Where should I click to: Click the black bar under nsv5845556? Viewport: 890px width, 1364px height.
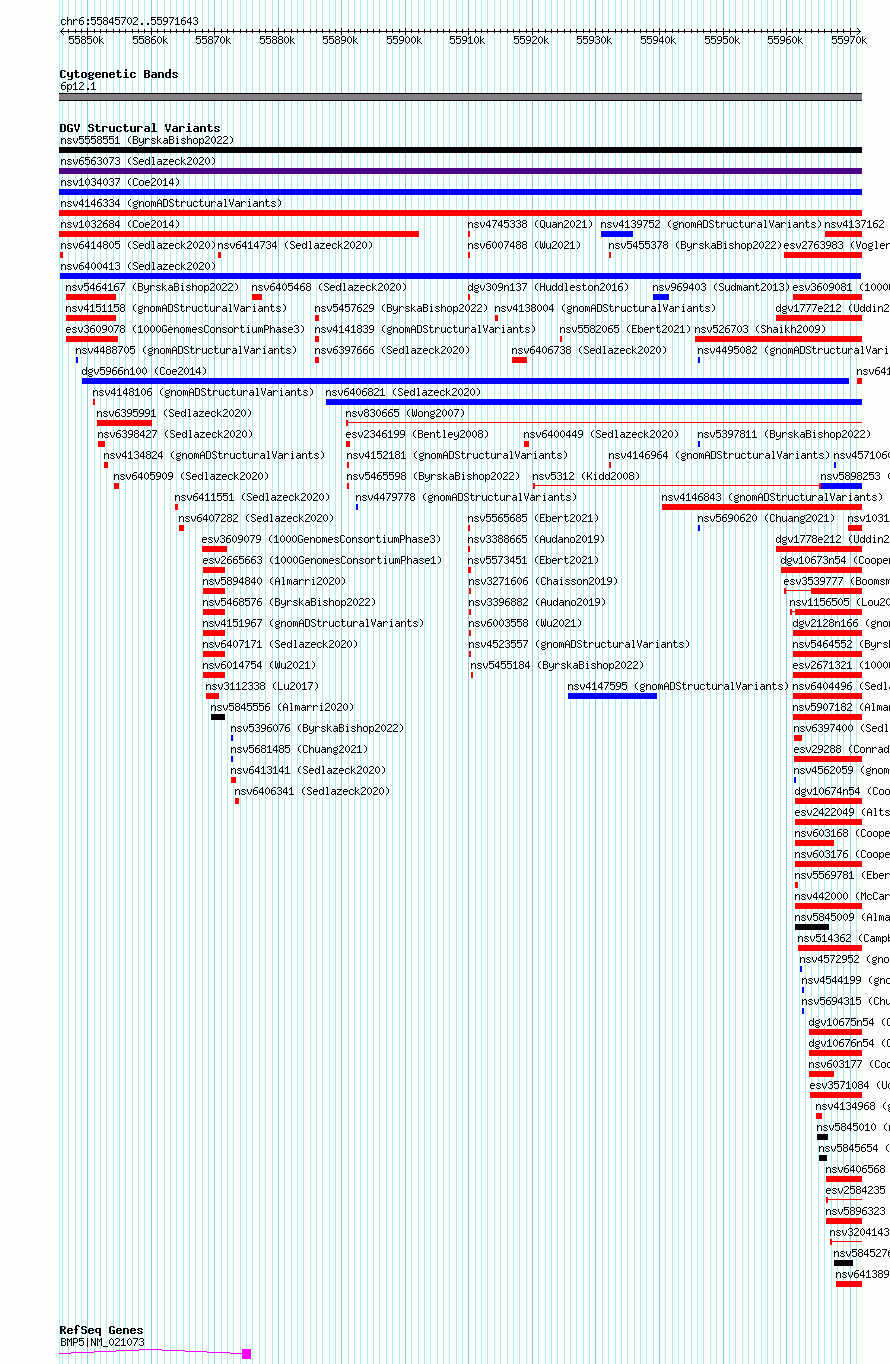point(218,717)
